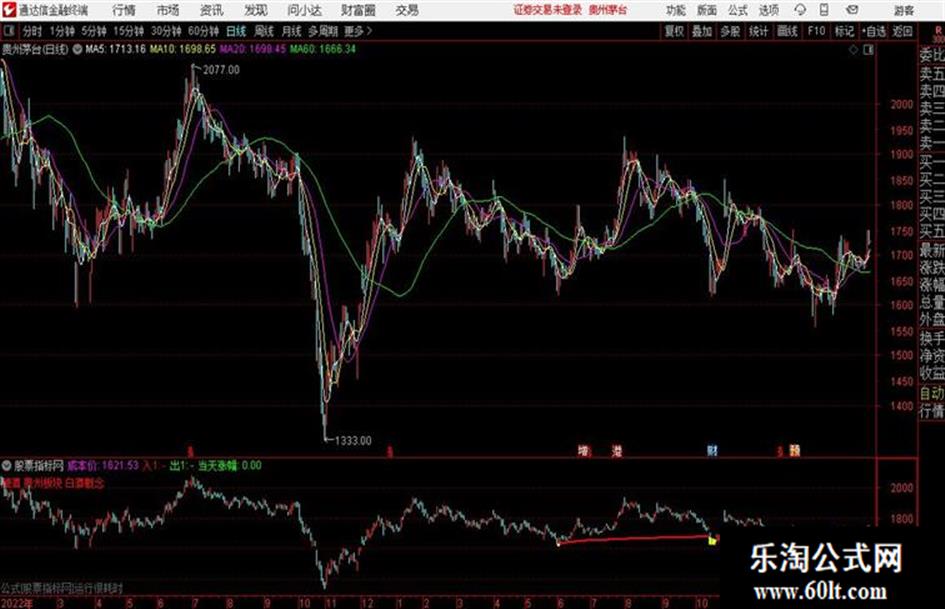Click the blue 财 event marker
The width and height of the screenshot is (945, 609).
(x=712, y=450)
